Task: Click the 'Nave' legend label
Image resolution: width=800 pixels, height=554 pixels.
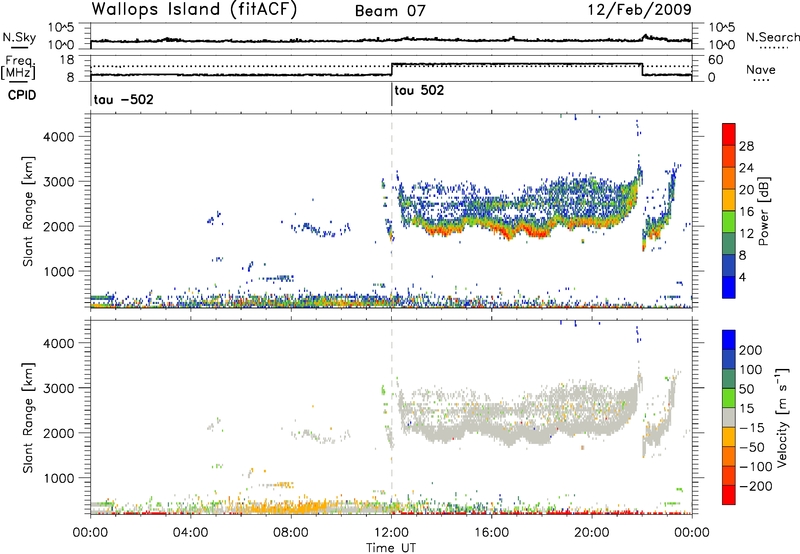Action: click(x=761, y=70)
